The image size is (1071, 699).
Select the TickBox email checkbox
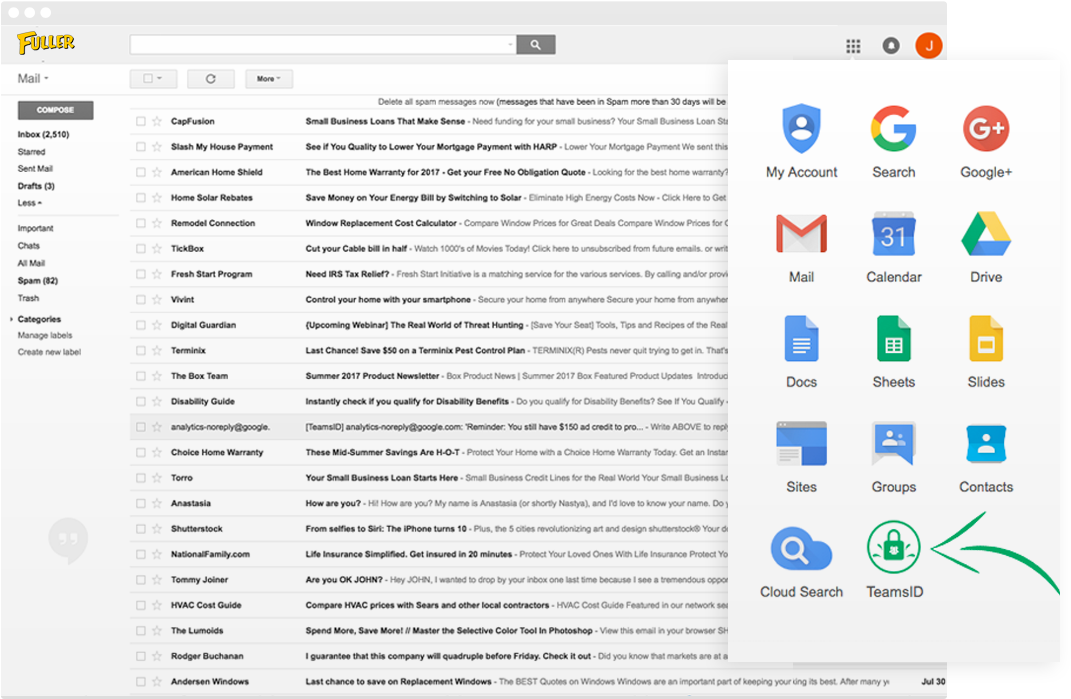141,249
